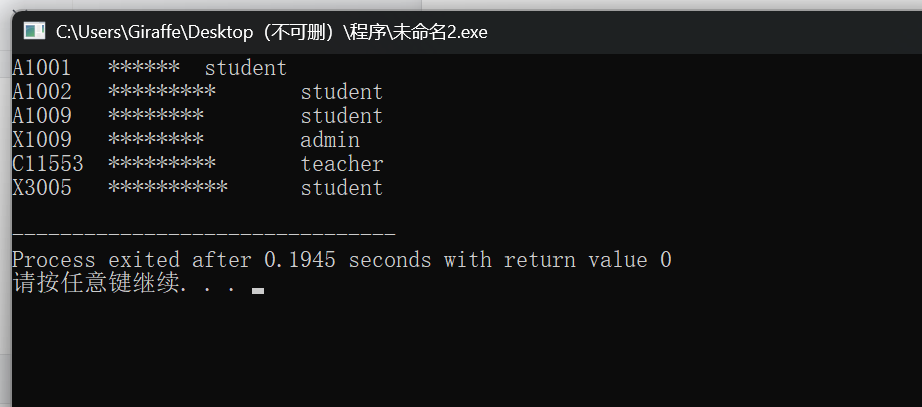Click the X3005 account ID
This screenshot has width=922, height=407.
pos(42,188)
